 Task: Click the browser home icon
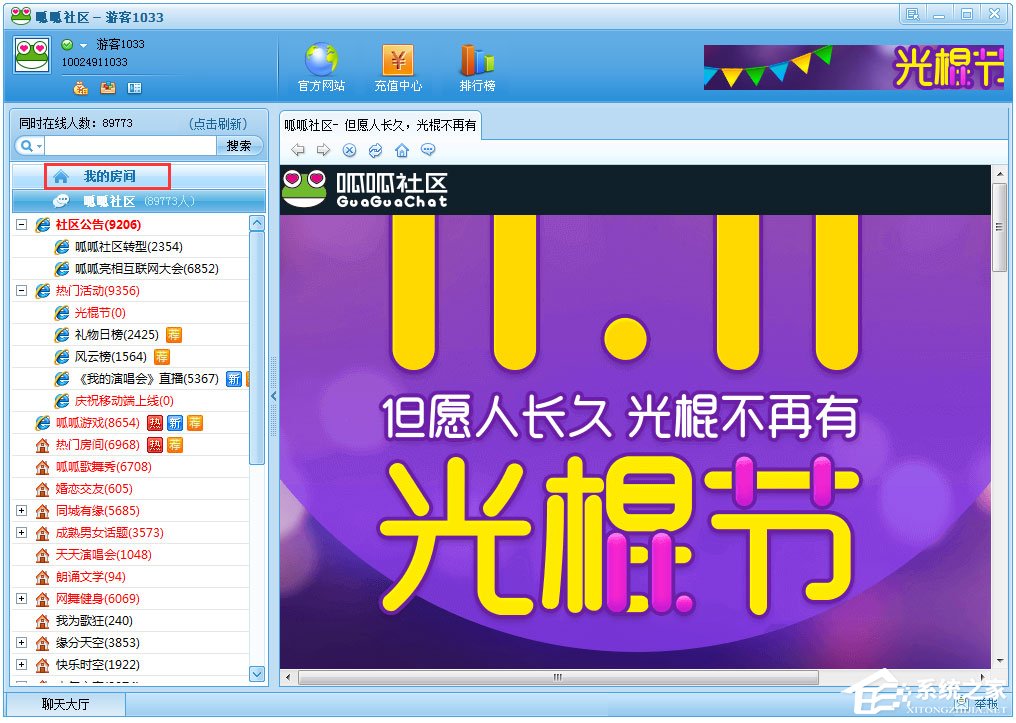pyautogui.click(x=401, y=151)
